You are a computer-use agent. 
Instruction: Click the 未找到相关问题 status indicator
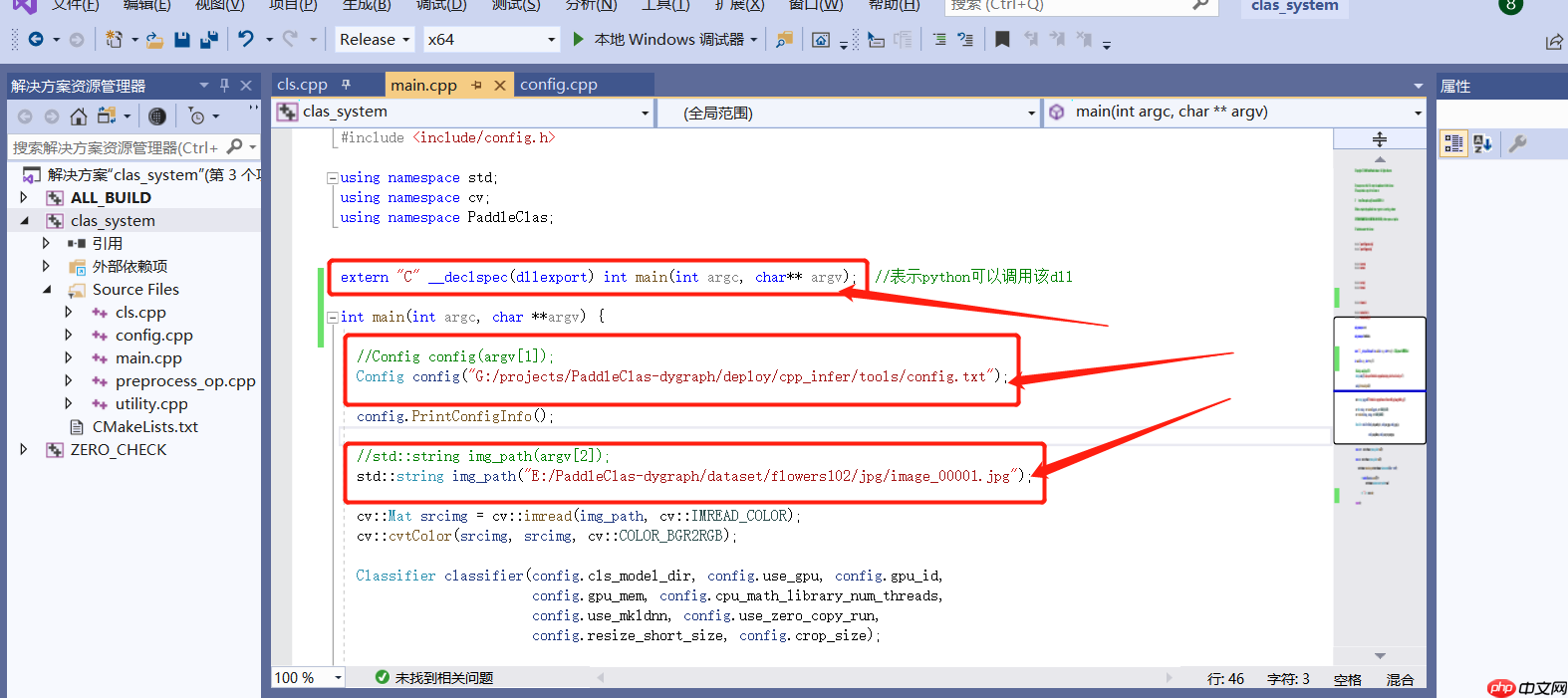(434, 678)
